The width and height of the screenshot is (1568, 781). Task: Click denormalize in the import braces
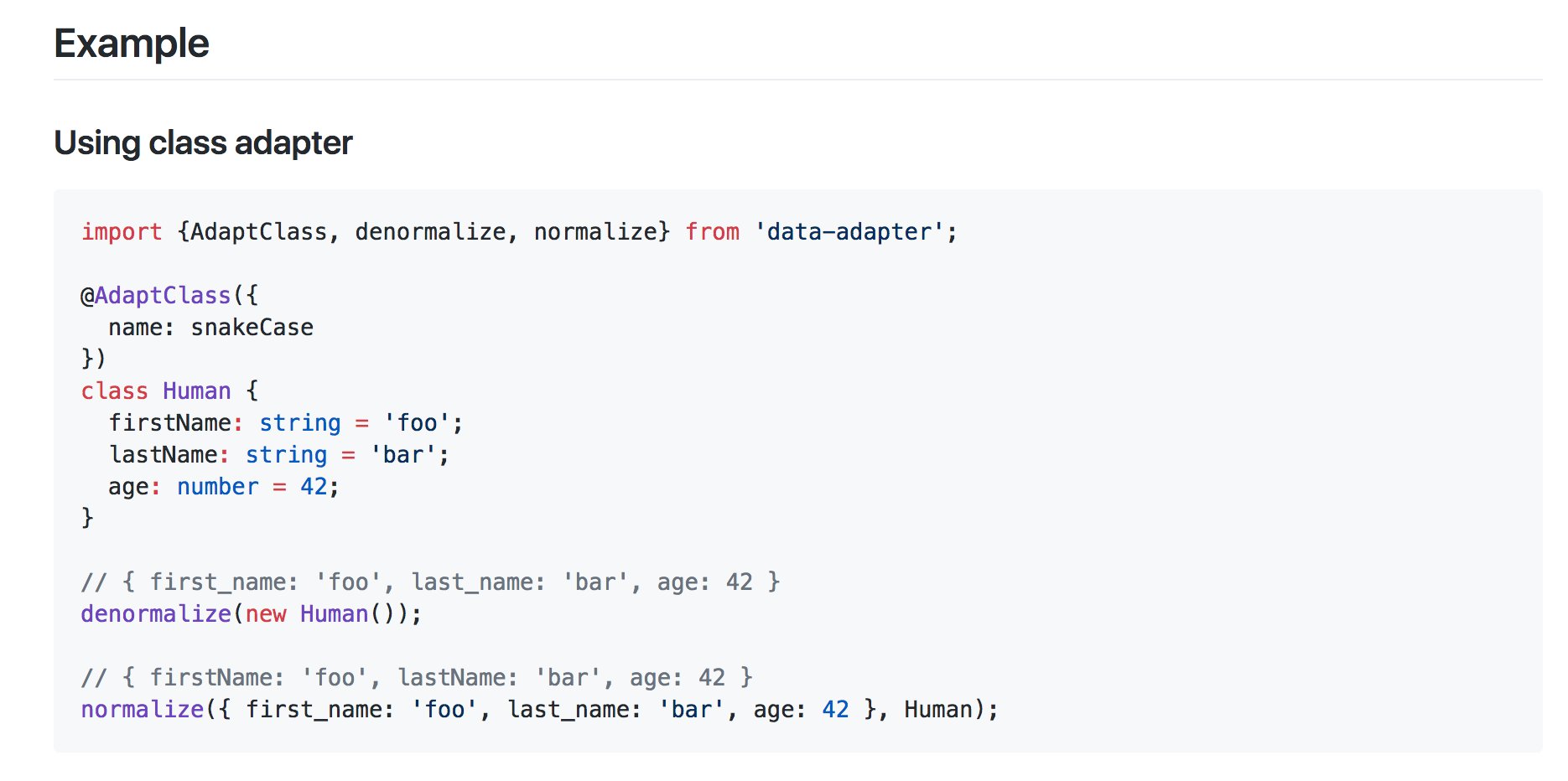click(x=430, y=232)
